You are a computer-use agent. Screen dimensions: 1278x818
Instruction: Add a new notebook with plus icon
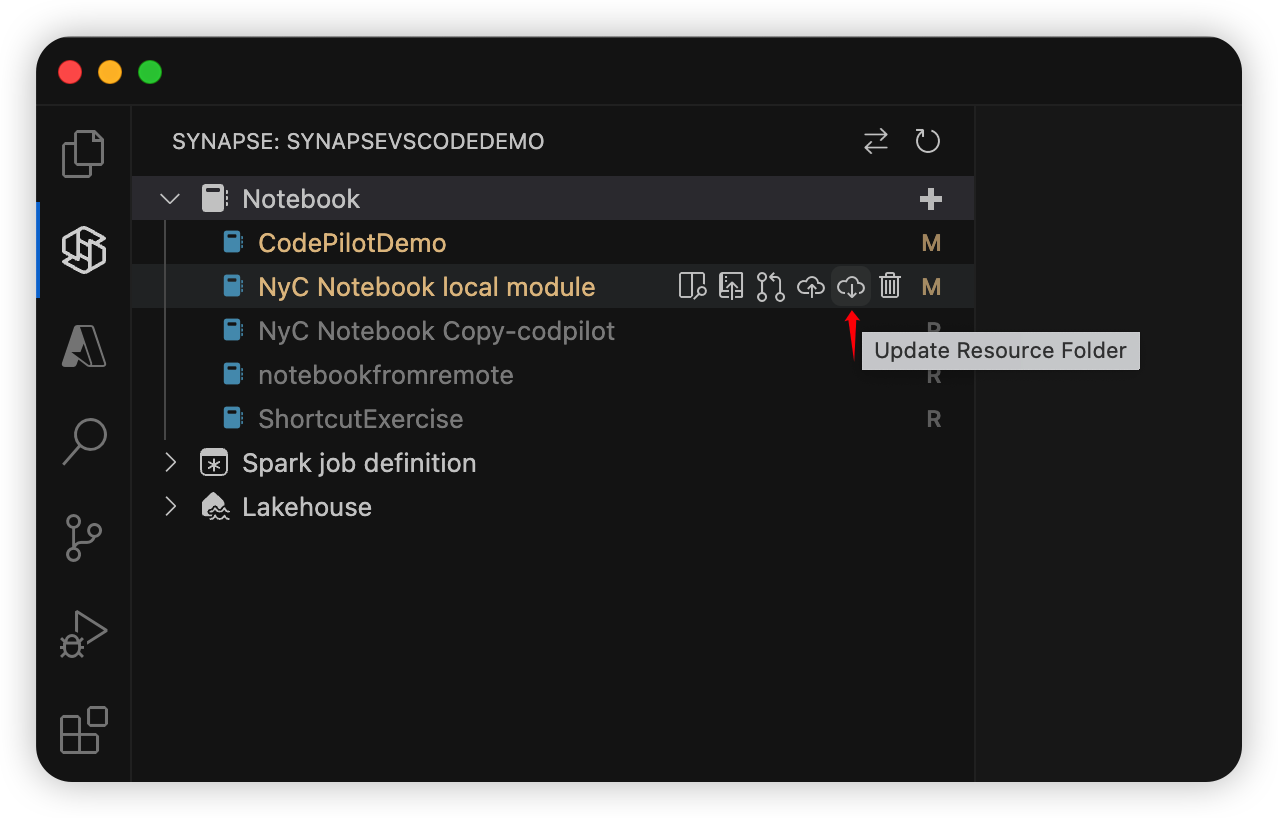point(931,199)
